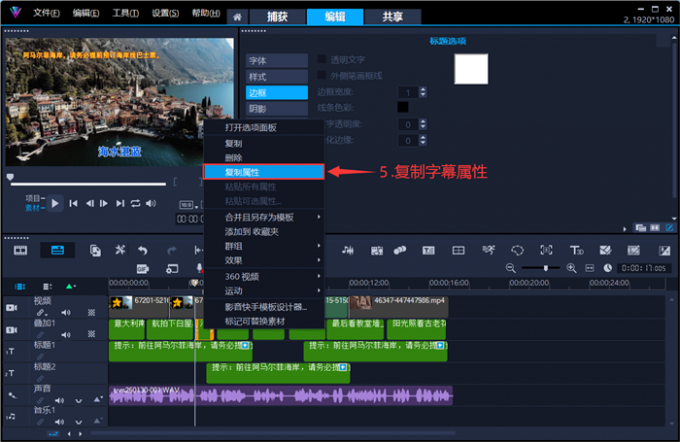The width and height of the screenshot is (680, 442).
Task: Open the 字体 options section
Action: pyautogui.click(x=277, y=61)
